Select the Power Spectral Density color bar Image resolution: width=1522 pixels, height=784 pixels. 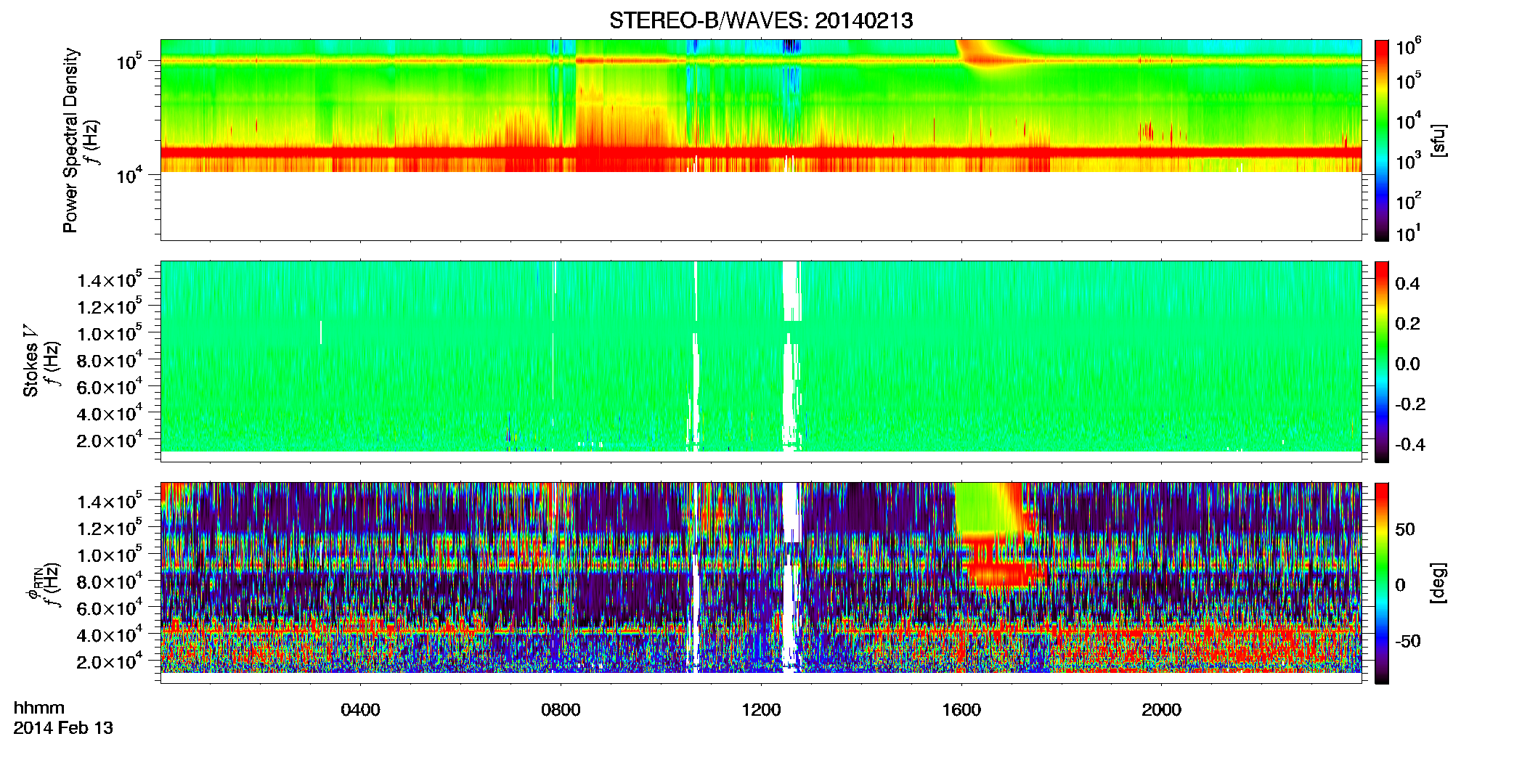pyautogui.click(x=1382, y=140)
